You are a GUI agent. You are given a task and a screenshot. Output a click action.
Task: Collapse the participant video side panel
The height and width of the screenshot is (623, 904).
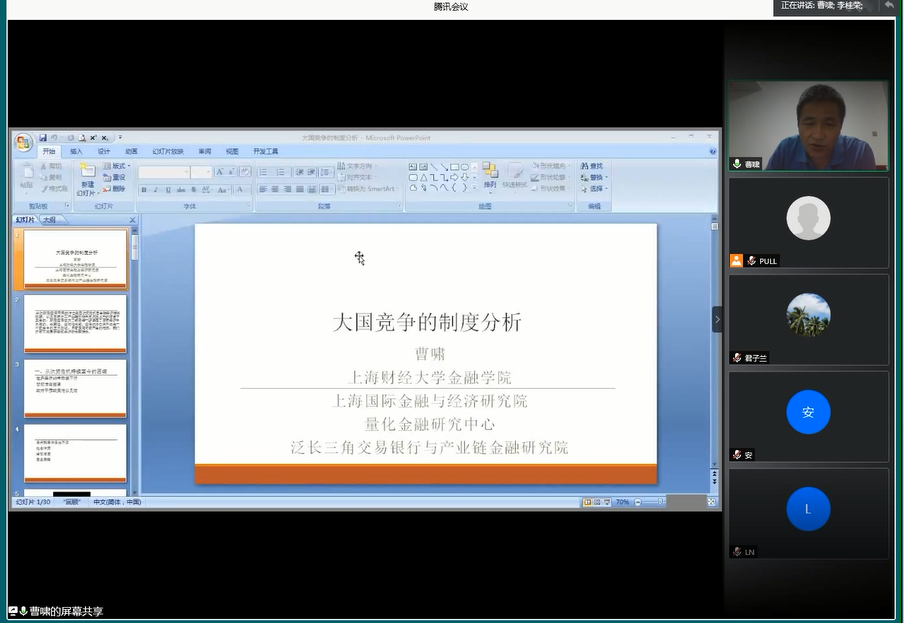[717, 319]
